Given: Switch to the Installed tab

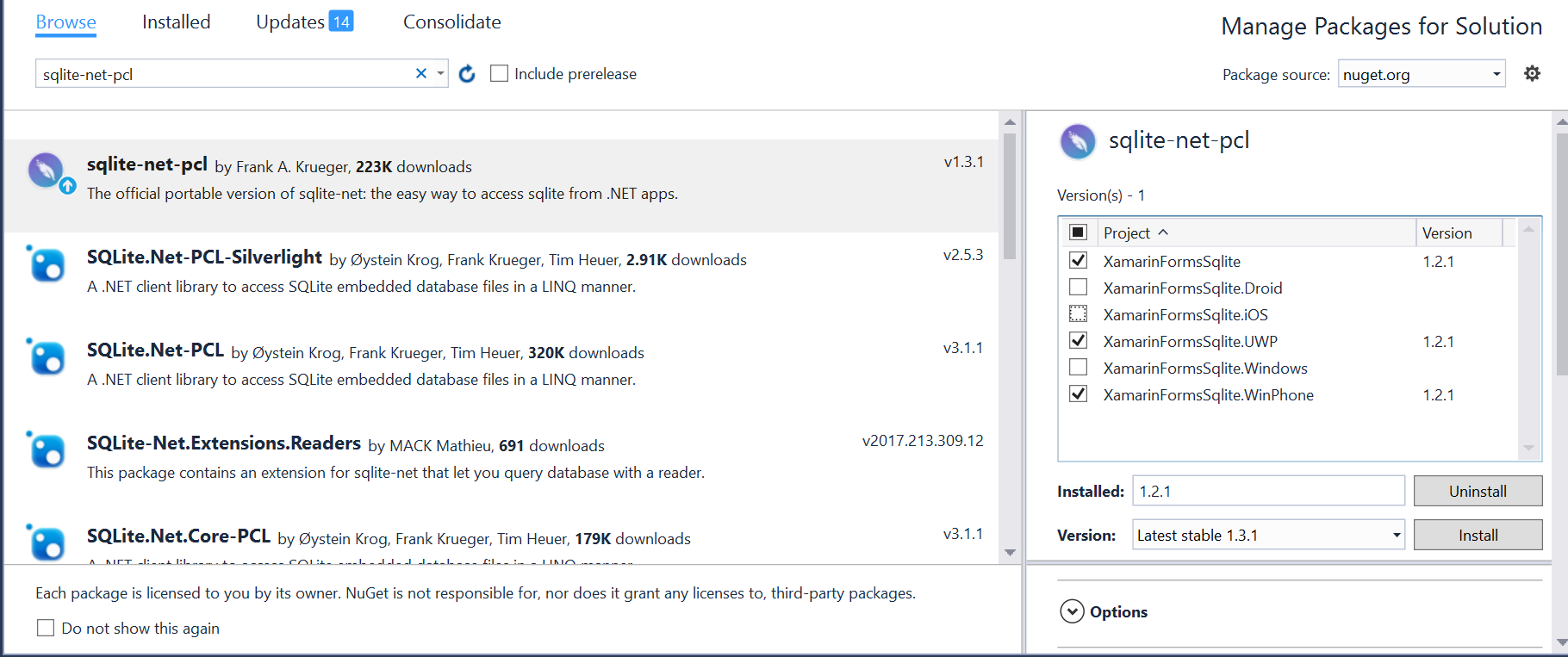Looking at the screenshot, I should pyautogui.click(x=177, y=22).
